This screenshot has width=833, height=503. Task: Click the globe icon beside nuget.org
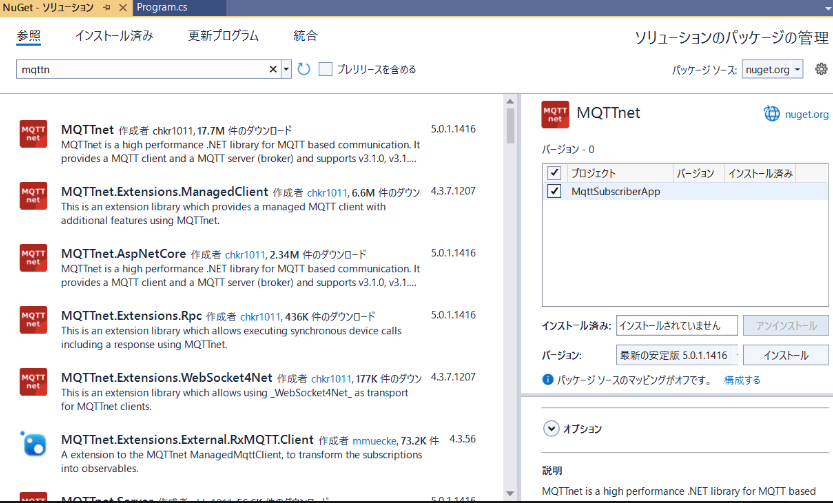coord(771,114)
